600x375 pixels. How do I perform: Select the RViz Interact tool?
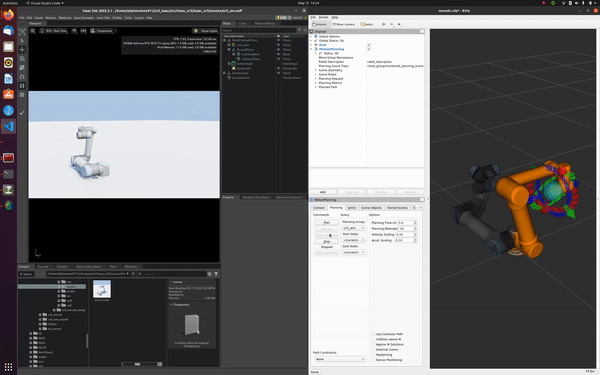pyautogui.click(x=320, y=24)
